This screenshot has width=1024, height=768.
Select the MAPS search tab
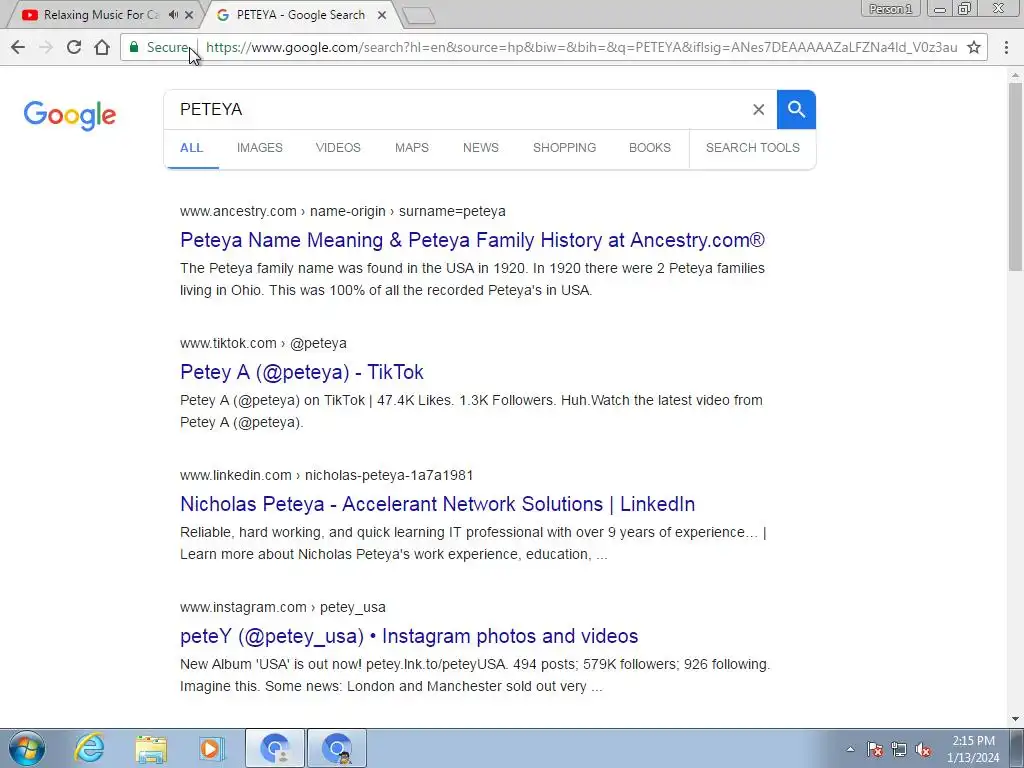click(411, 148)
